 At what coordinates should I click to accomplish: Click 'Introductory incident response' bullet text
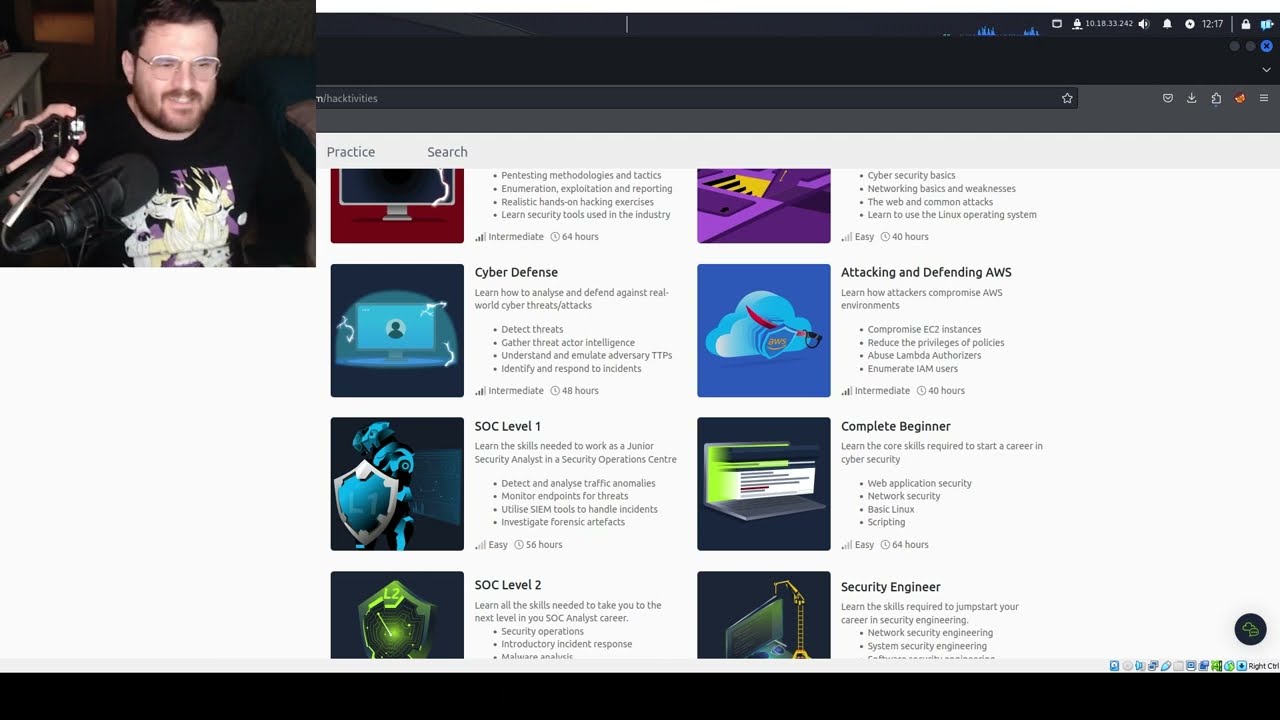(x=567, y=644)
